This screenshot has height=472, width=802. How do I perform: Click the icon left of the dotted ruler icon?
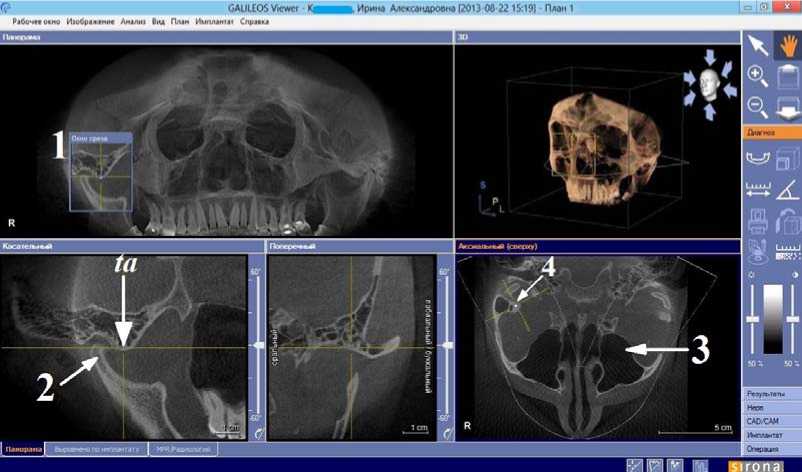[x=758, y=252]
